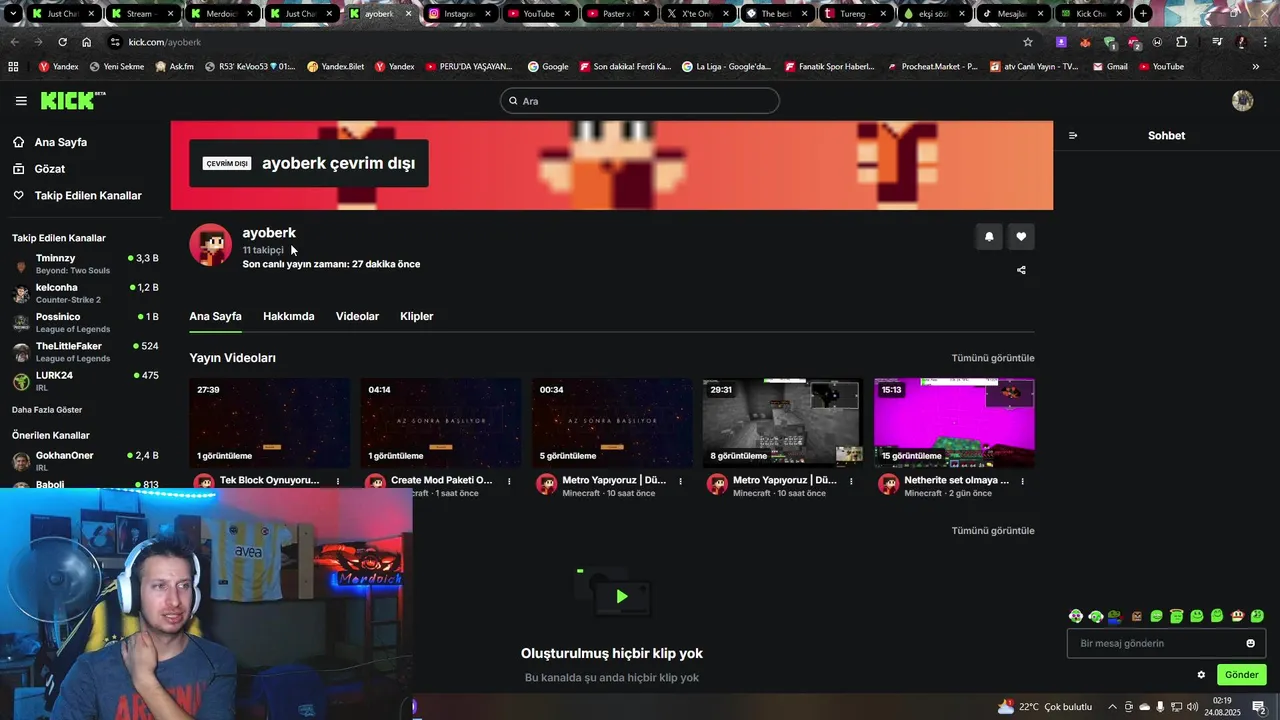Switch to Klipler tab

(x=416, y=316)
